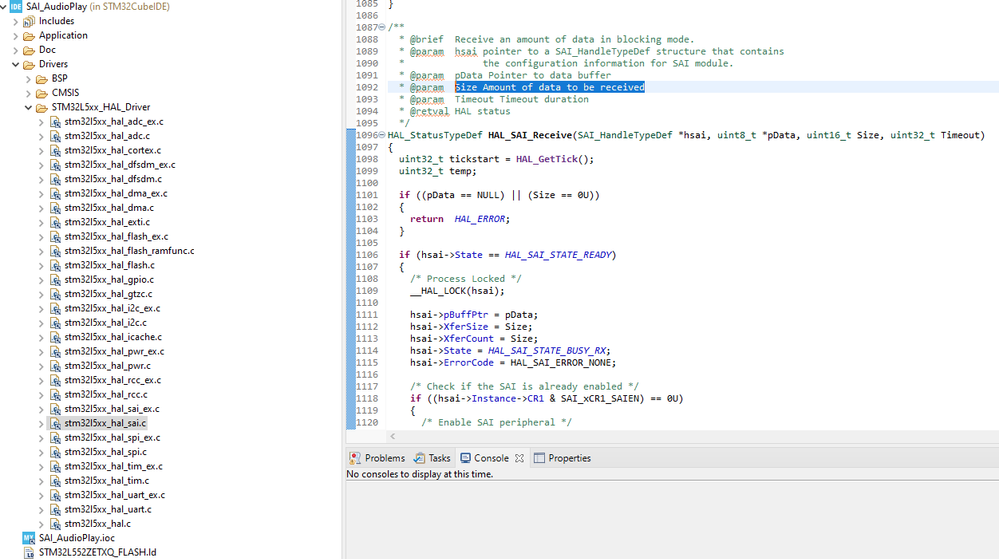The image size is (999, 559).
Task: Click file icon of stm32l5xx_hal_adc_ex.c
Action: click(55, 122)
